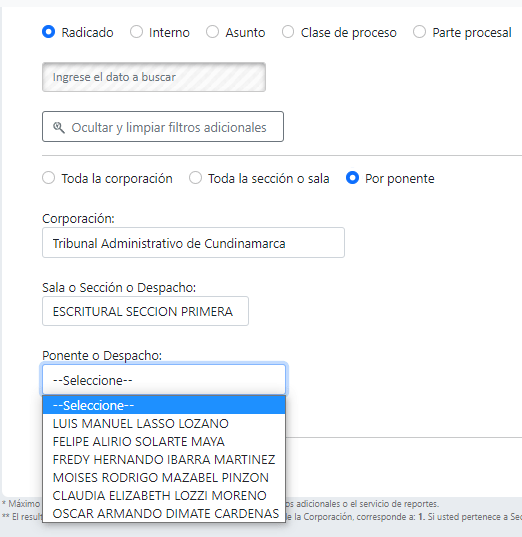Select the Por ponente radio button
Image resolution: width=522 pixels, height=537 pixels.
(x=352, y=178)
